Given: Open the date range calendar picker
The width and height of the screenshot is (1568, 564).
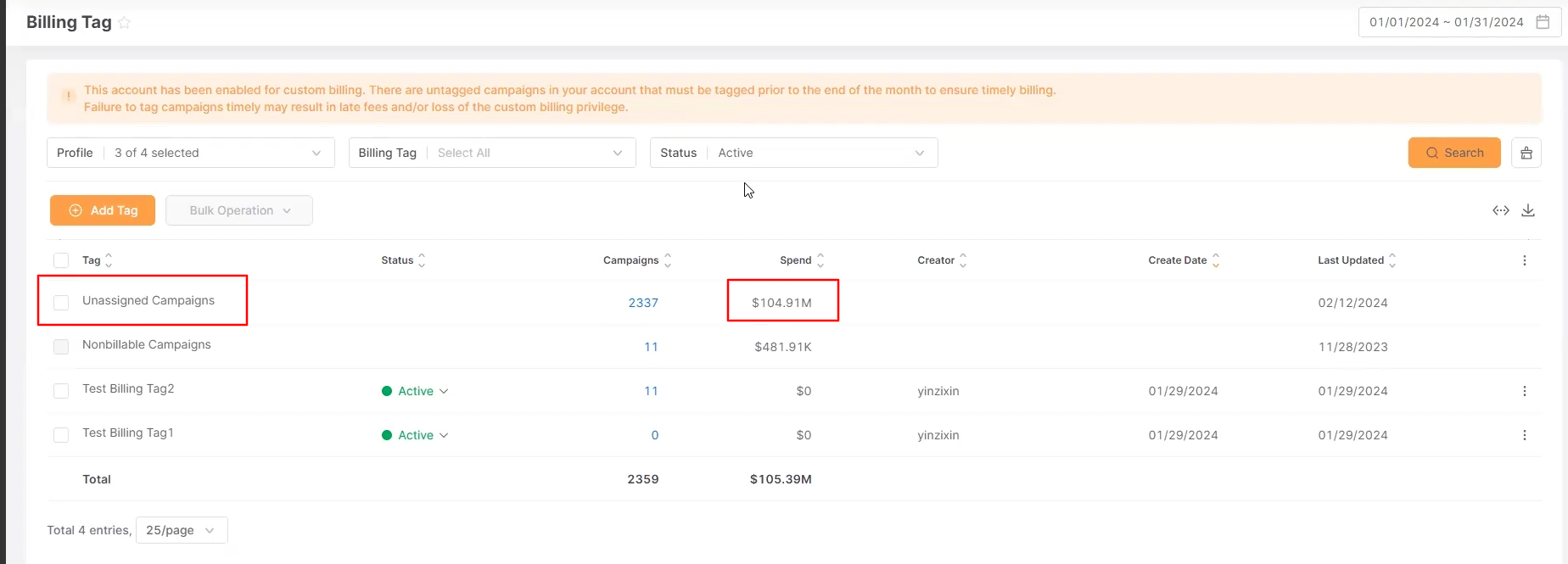Looking at the screenshot, I should coord(1543,22).
